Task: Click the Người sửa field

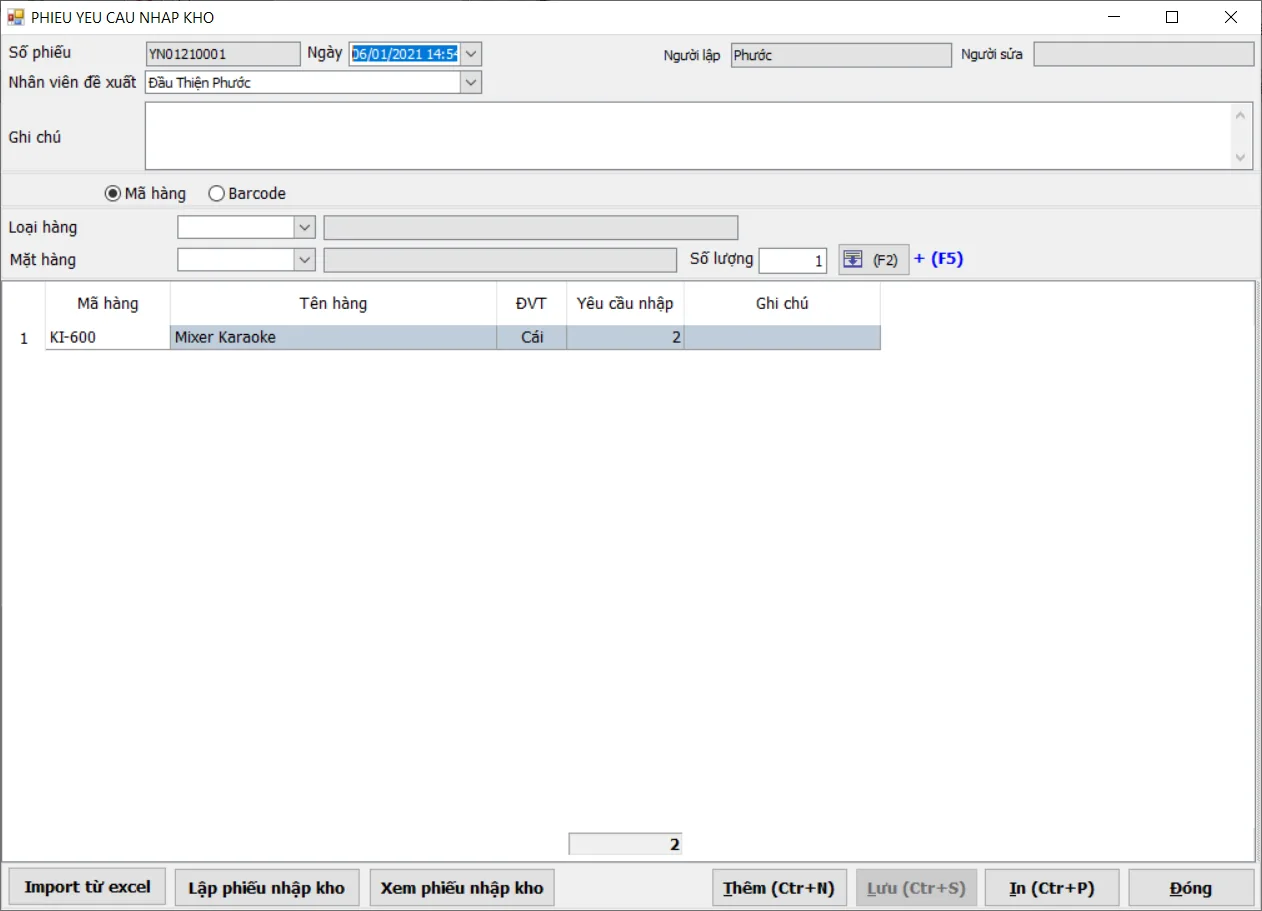Action: (1143, 54)
